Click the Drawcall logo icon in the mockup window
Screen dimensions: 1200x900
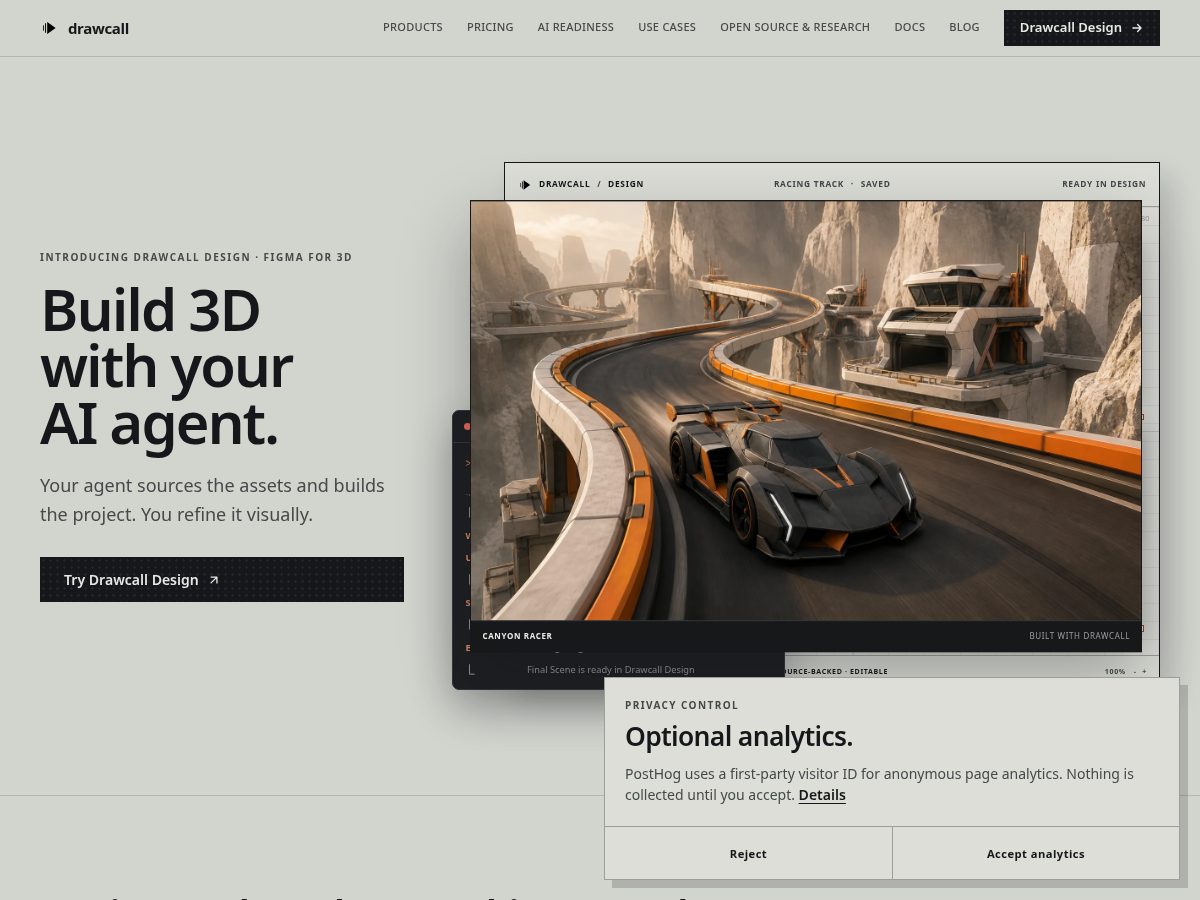click(x=525, y=184)
